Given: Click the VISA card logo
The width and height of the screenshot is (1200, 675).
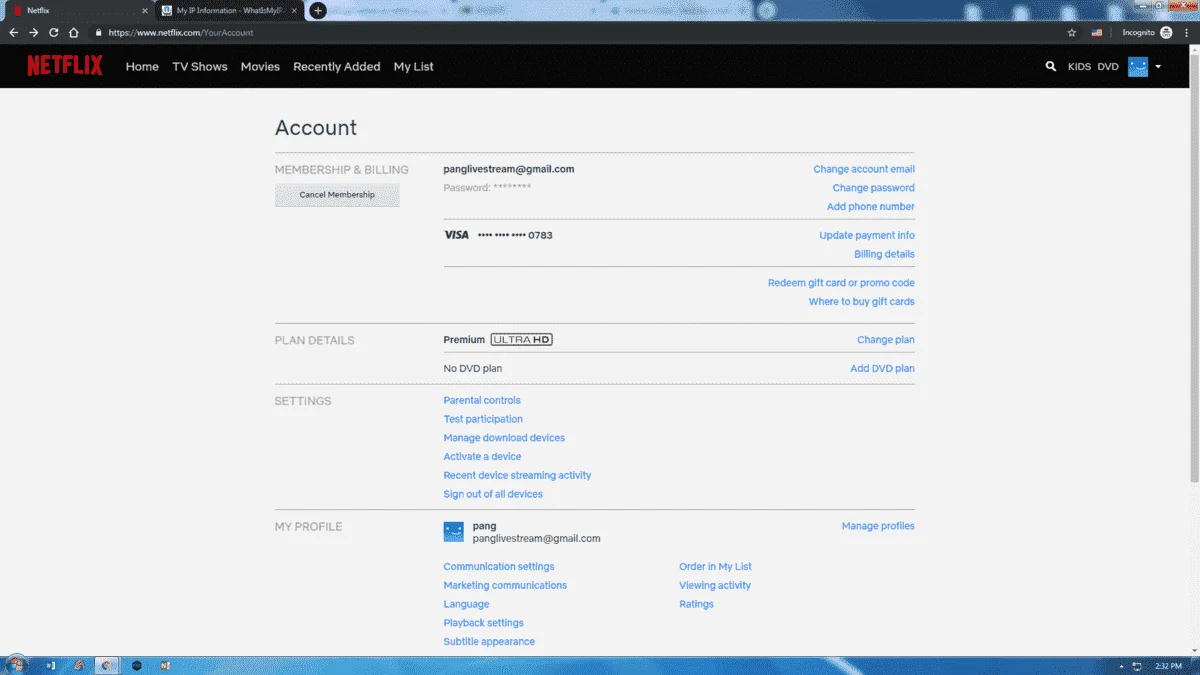Looking at the screenshot, I should point(456,235).
